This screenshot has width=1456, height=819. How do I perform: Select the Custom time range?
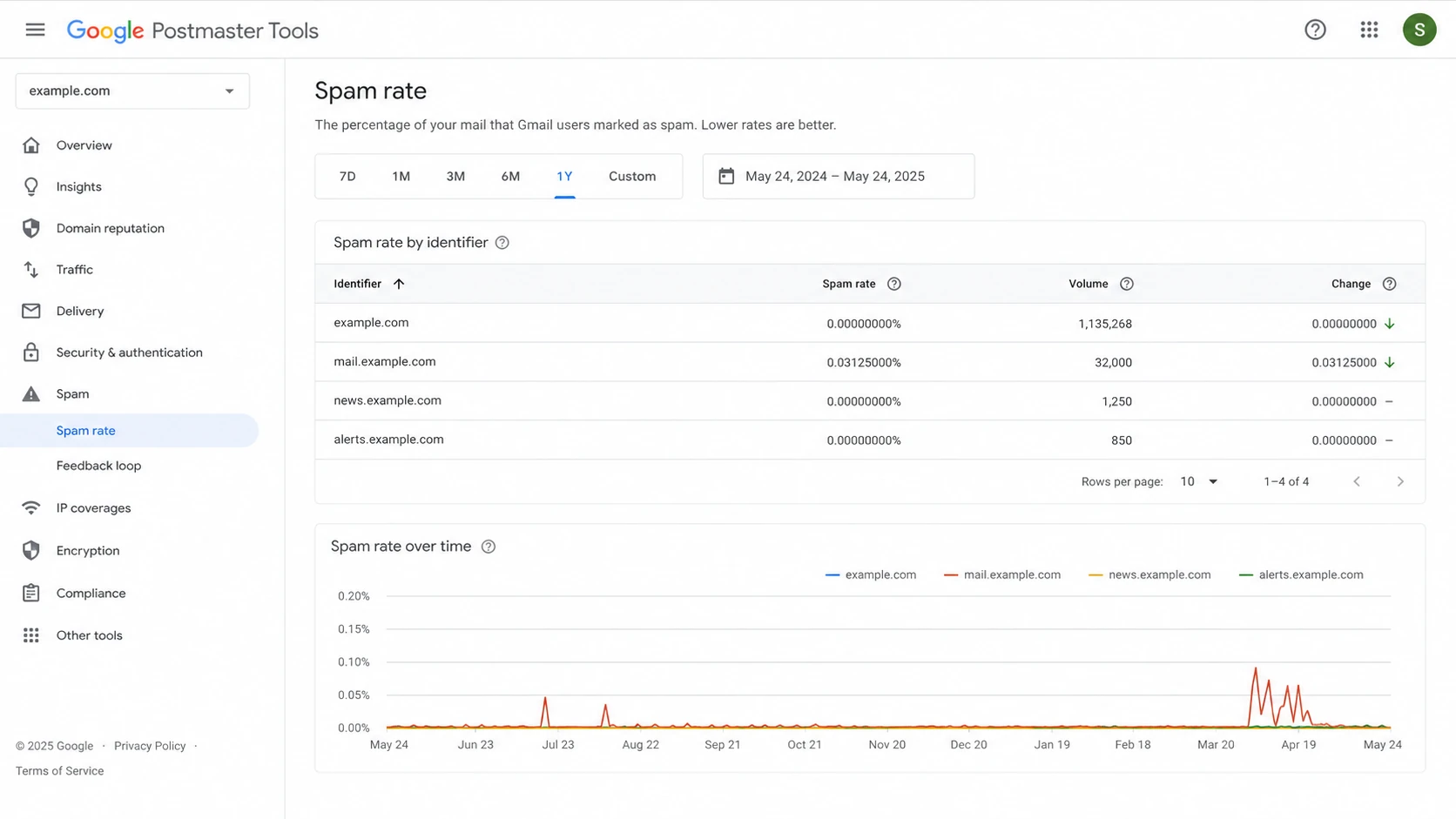(632, 177)
